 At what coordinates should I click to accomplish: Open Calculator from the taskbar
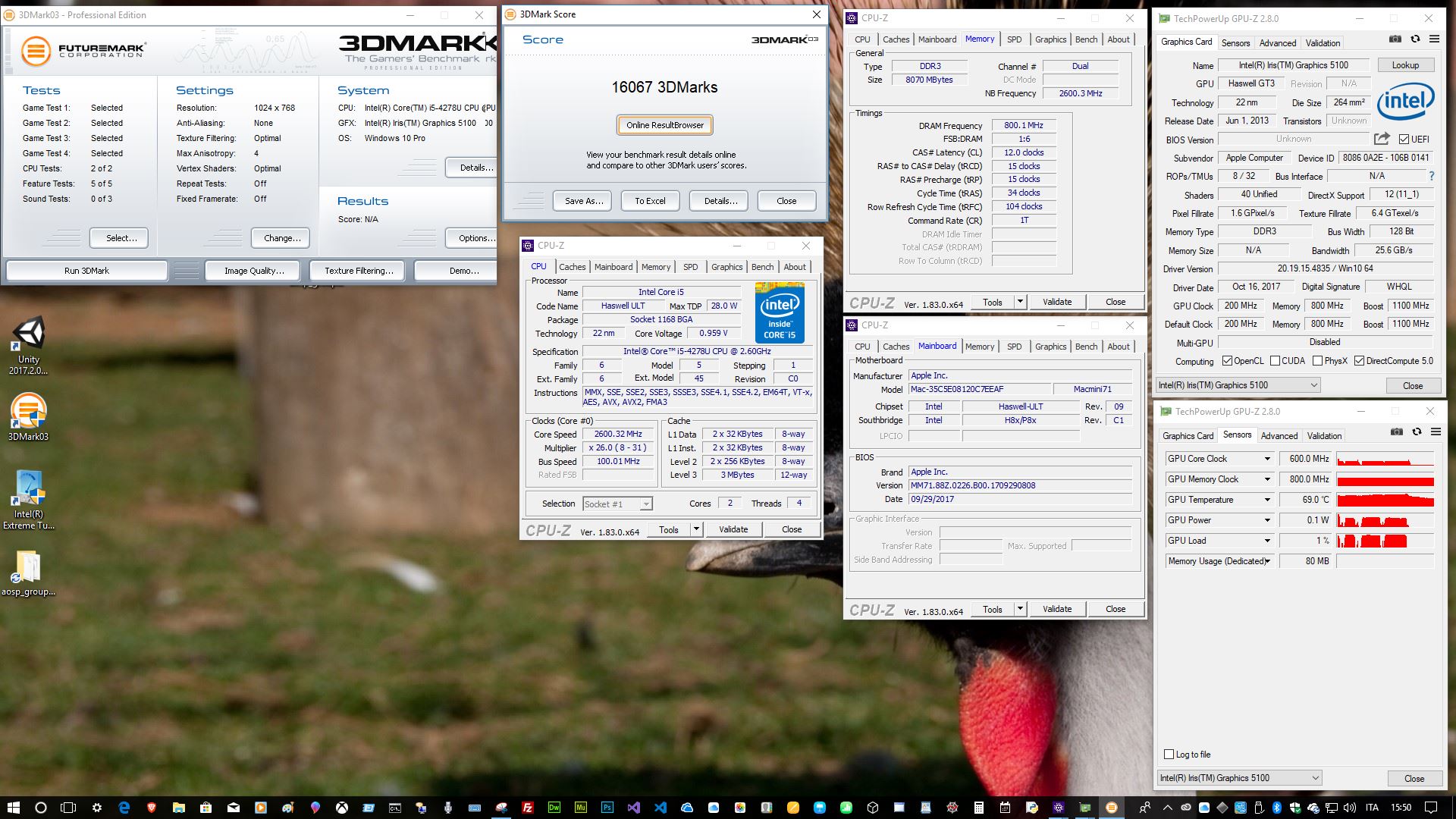[x=979, y=808]
